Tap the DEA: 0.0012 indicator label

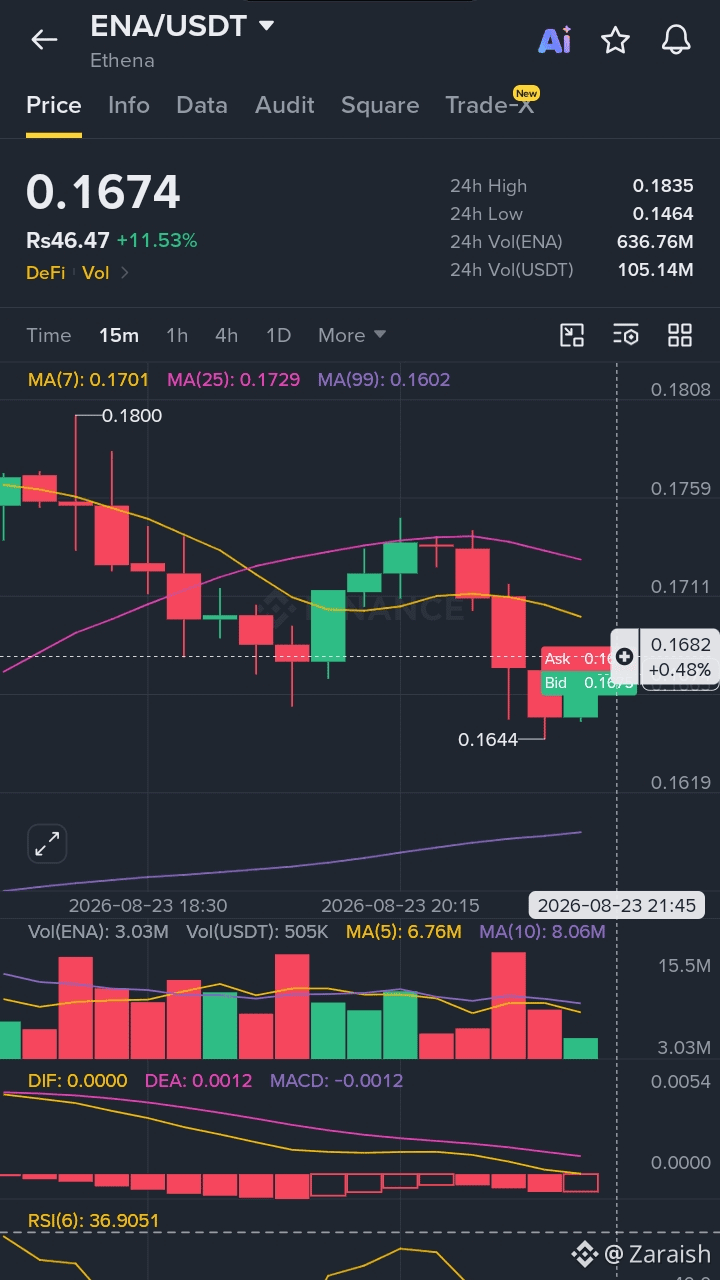198,1081
